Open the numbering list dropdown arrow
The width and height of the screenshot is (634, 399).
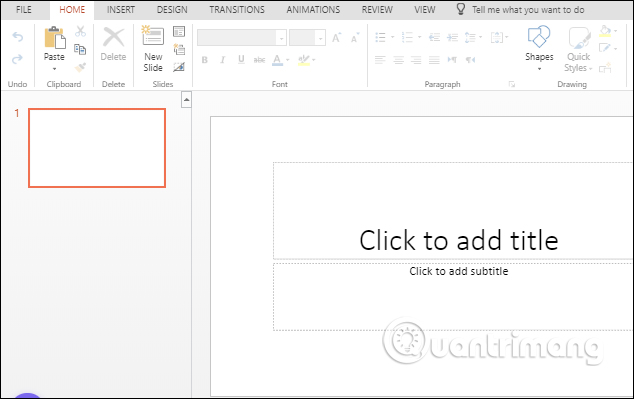419,37
